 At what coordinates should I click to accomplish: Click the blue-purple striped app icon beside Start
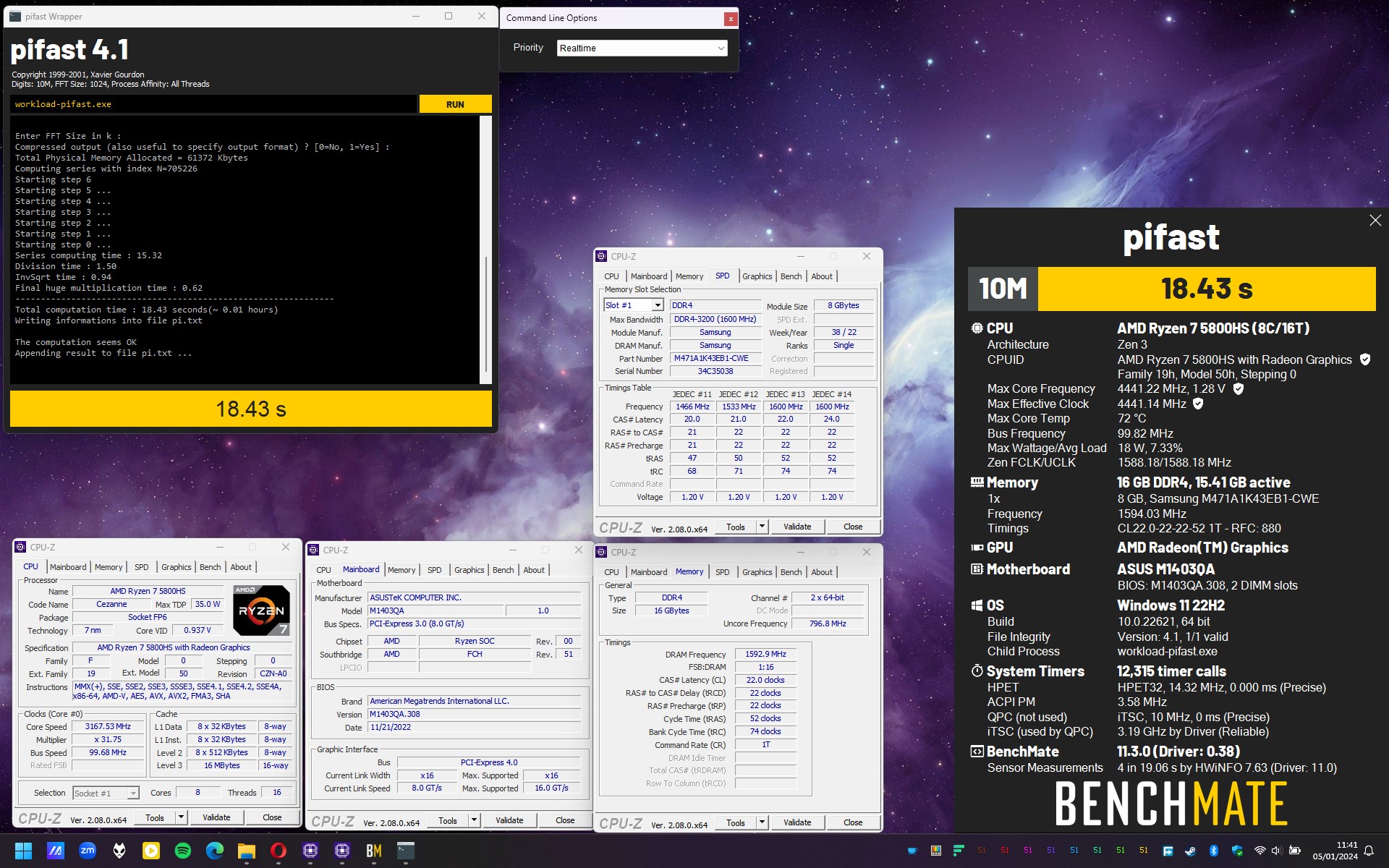coord(56,851)
